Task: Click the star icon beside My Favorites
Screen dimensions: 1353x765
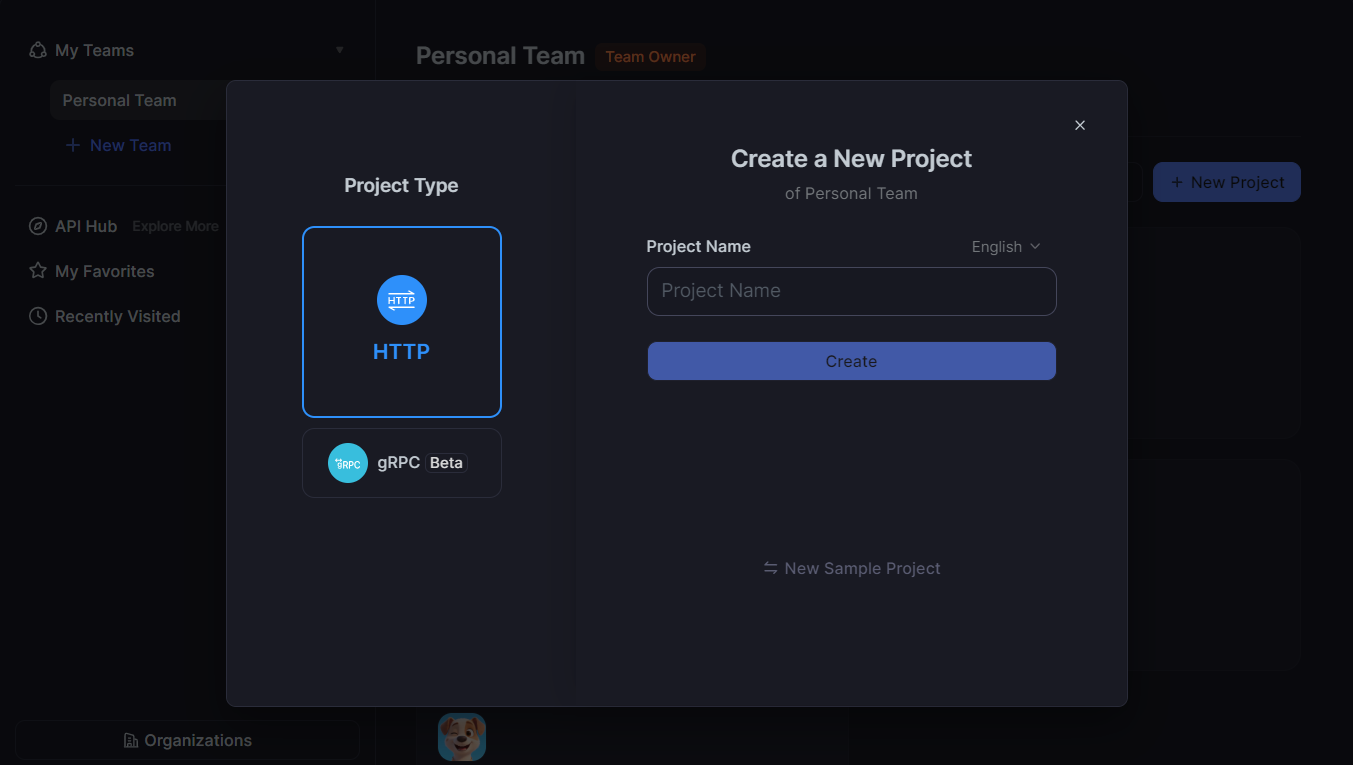Action: pos(36,271)
